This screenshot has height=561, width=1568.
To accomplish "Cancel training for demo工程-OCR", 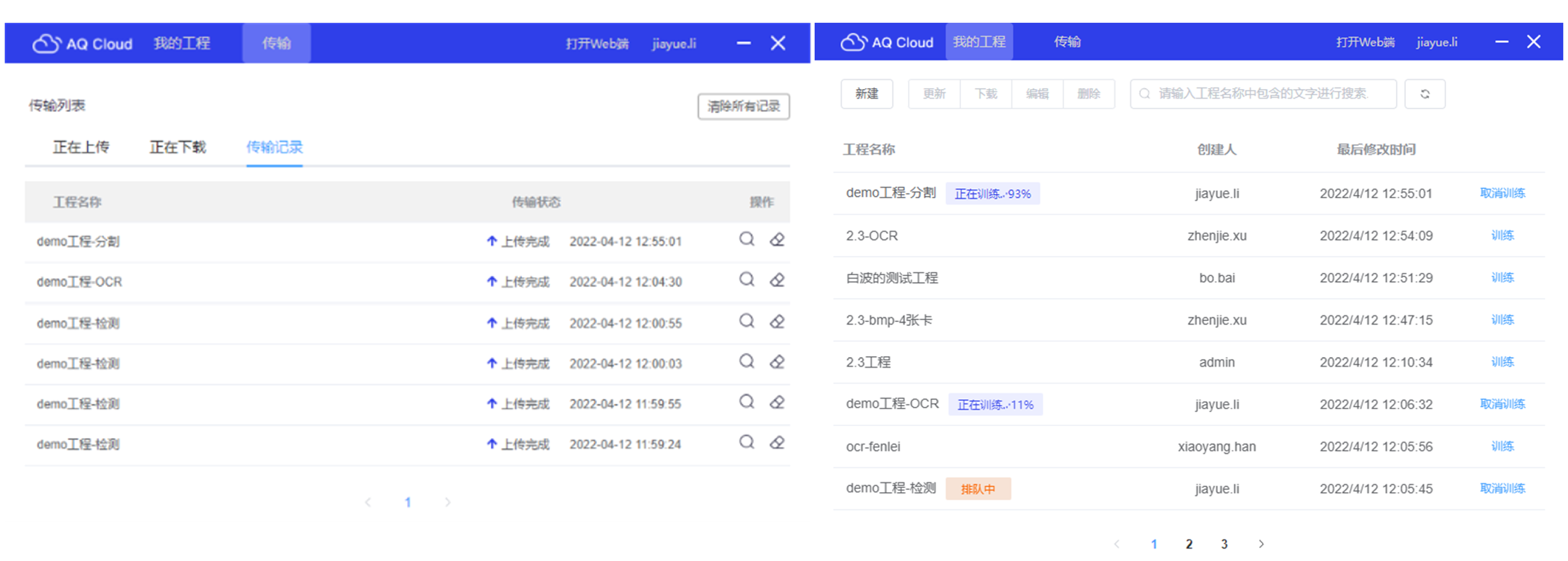I will coord(1502,404).
